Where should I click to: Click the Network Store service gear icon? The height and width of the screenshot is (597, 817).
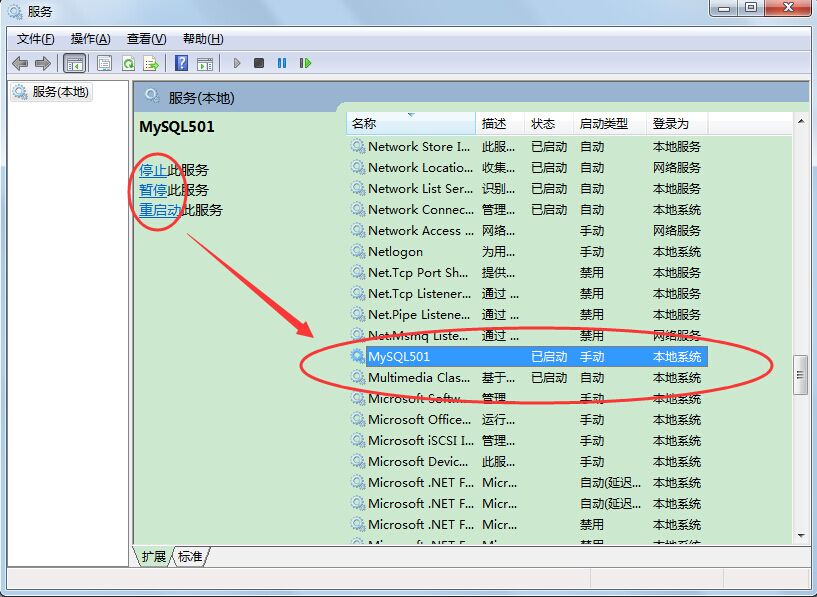click(357, 147)
